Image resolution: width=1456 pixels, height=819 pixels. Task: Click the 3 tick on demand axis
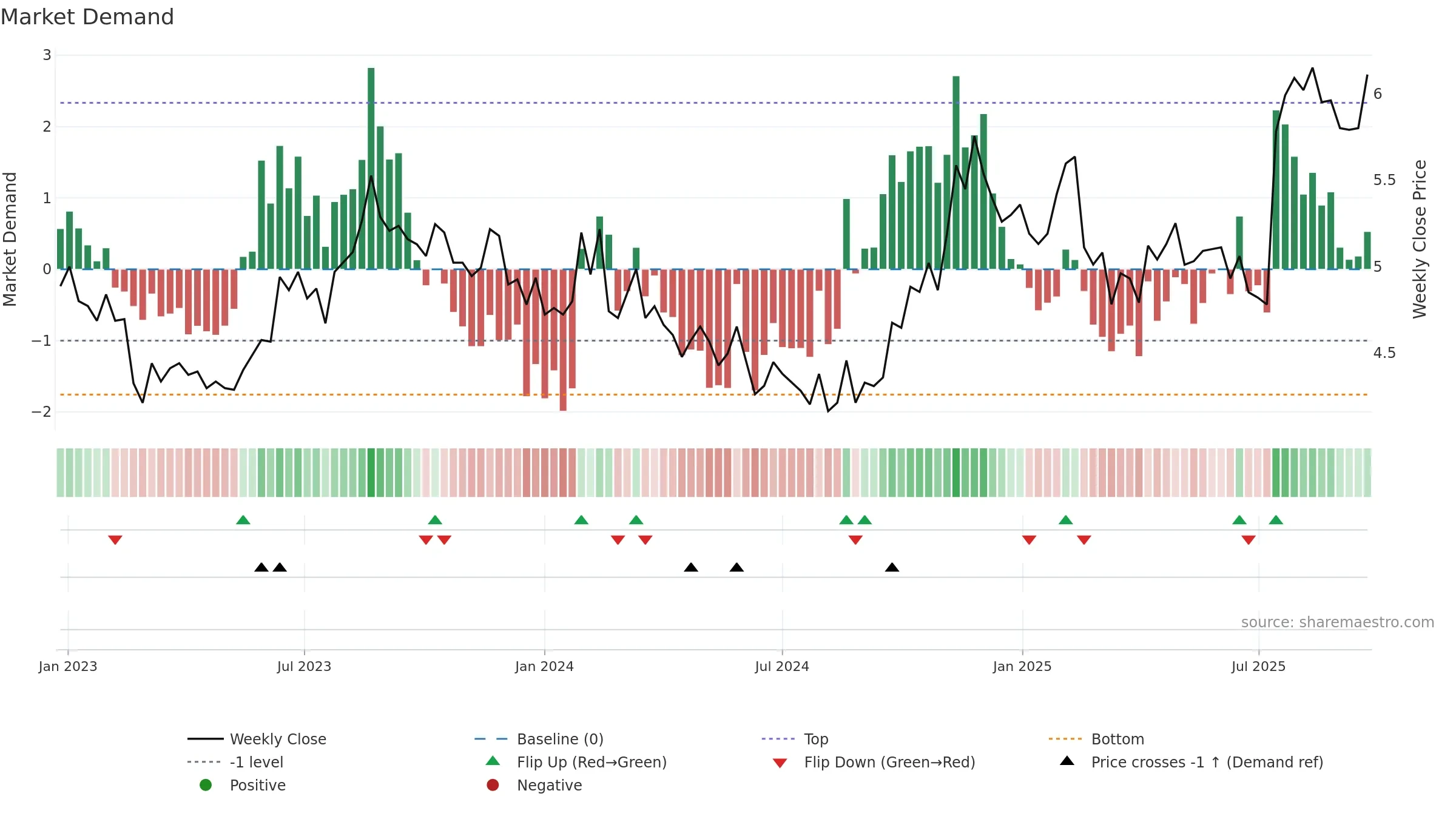[47, 55]
